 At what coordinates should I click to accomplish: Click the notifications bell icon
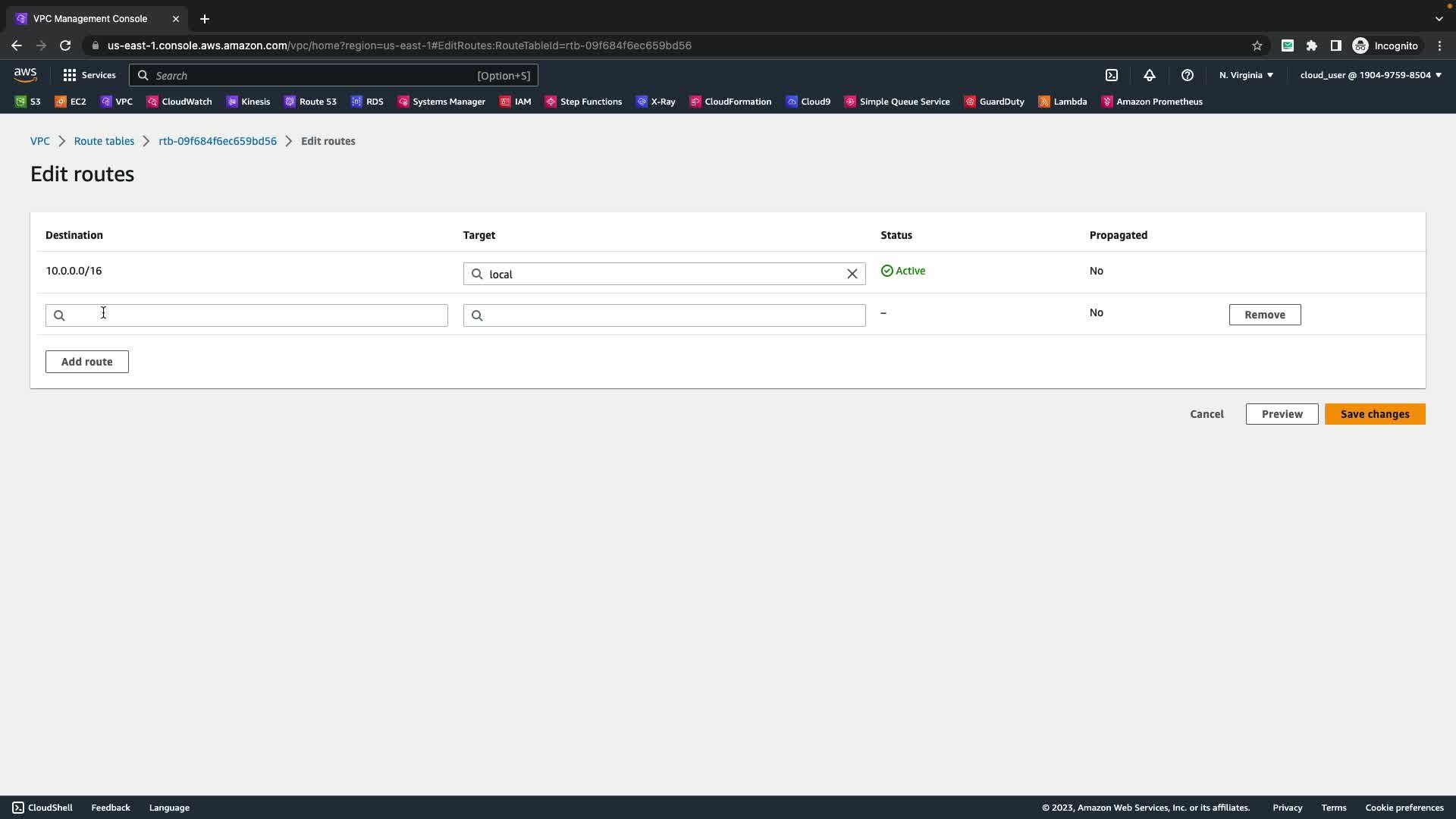pyautogui.click(x=1150, y=75)
